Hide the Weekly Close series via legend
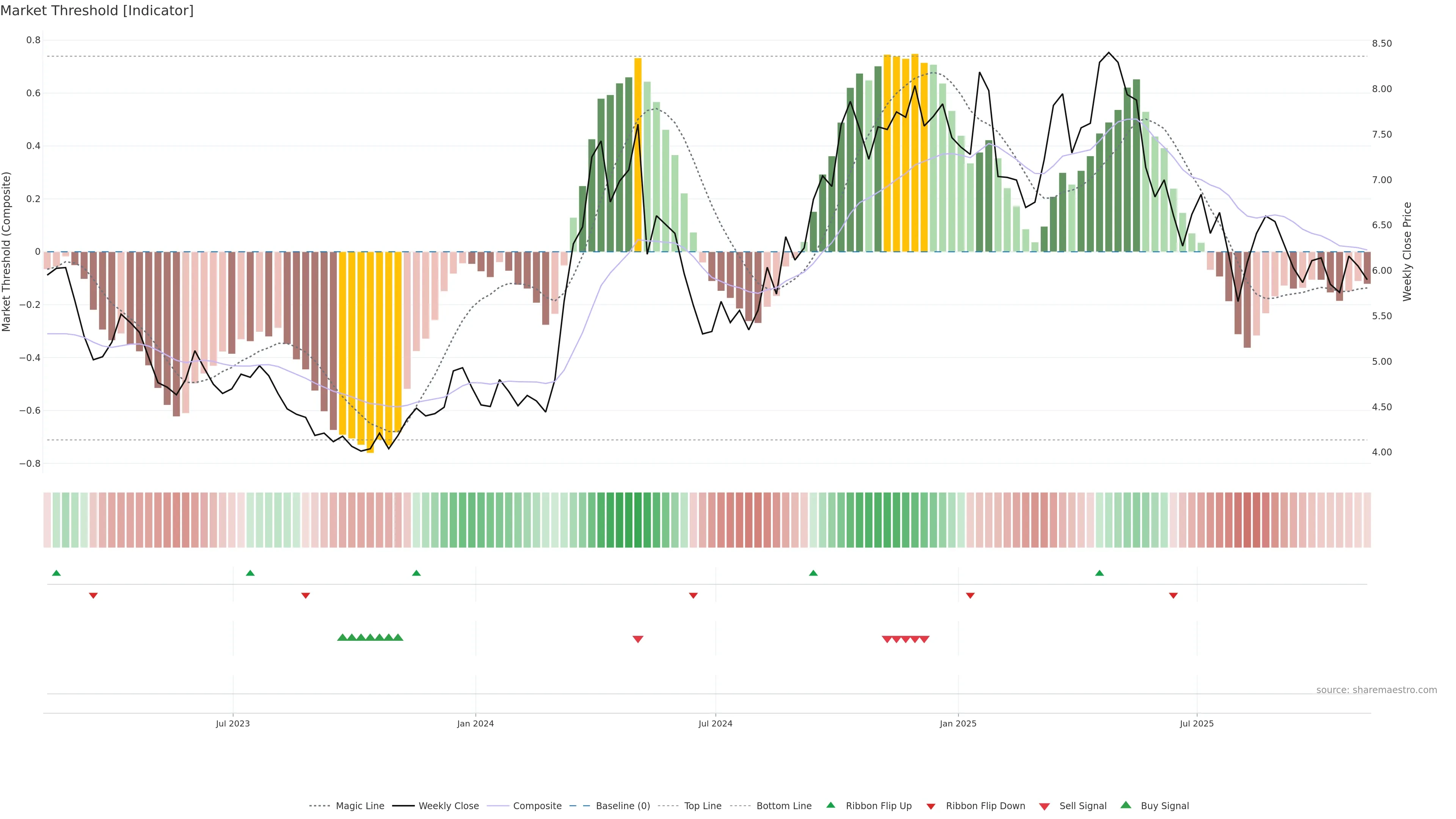This screenshot has height=819, width=1456. click(x=448, y=806)
